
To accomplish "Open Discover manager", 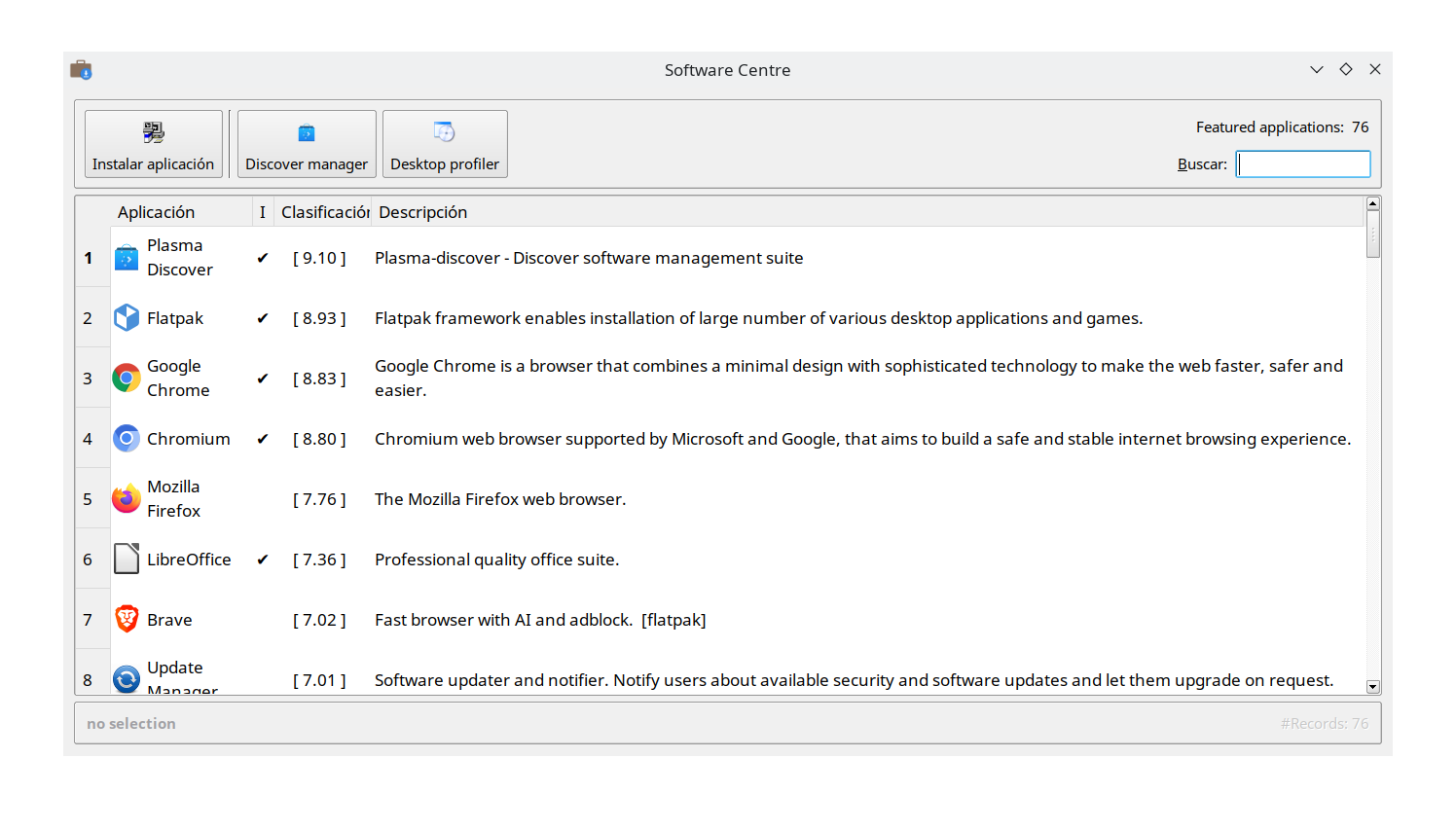I will (x=307, y=144).
